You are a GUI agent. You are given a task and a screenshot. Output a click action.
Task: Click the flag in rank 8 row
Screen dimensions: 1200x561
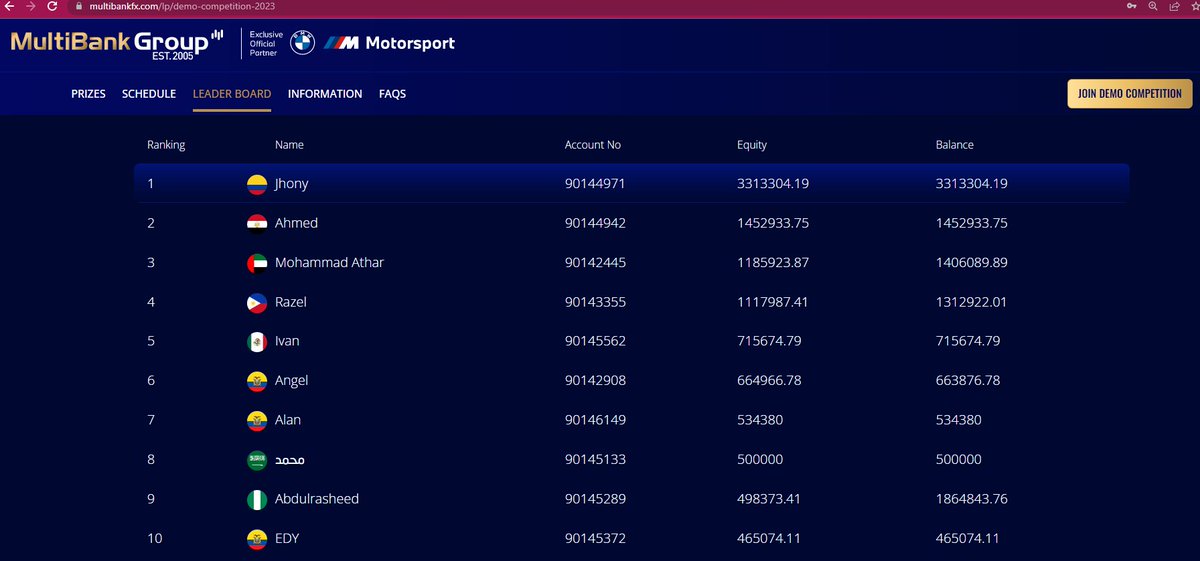coord(257,460)
